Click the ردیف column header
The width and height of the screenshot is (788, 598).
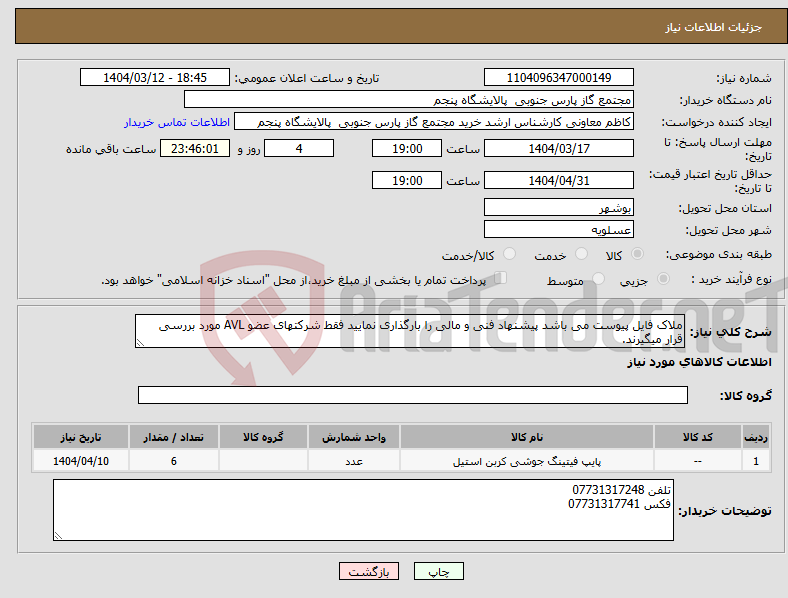pyautogui.click(x=756, y=437)
